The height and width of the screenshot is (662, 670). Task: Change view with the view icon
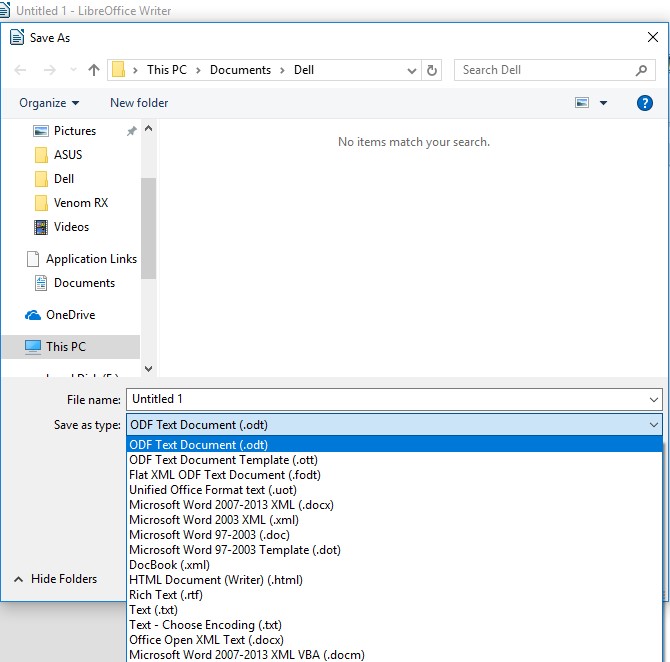point(582,103)
